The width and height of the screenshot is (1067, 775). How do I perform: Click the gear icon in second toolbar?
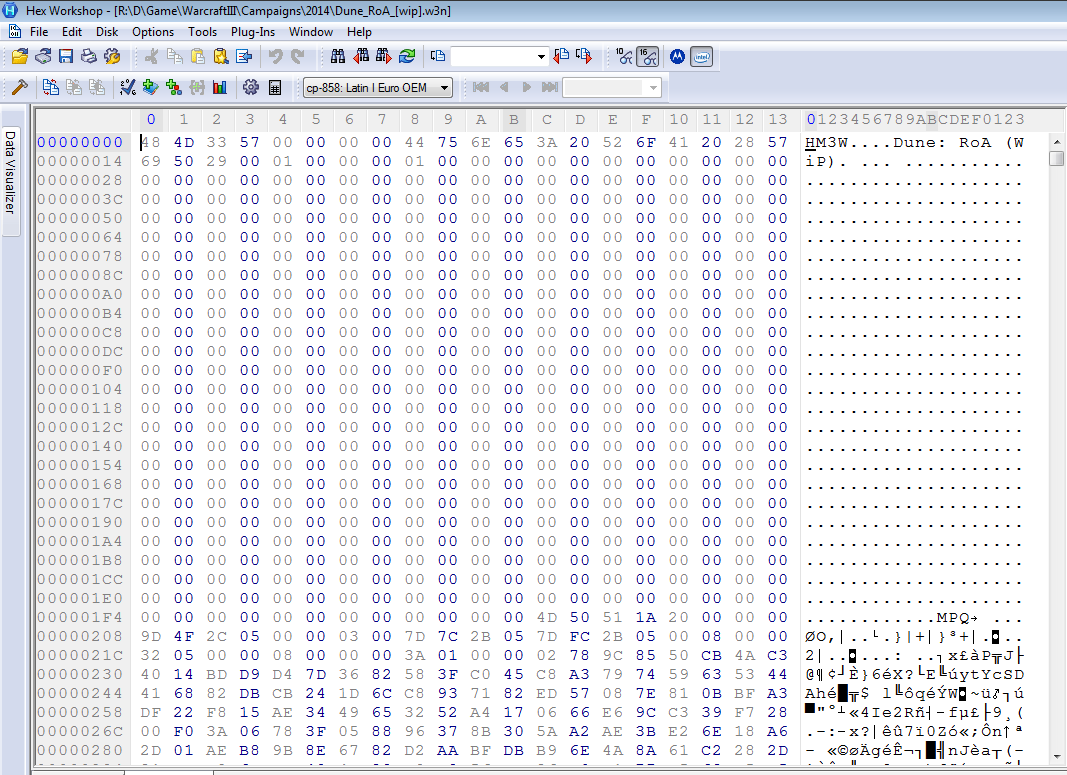pos(250,87)
